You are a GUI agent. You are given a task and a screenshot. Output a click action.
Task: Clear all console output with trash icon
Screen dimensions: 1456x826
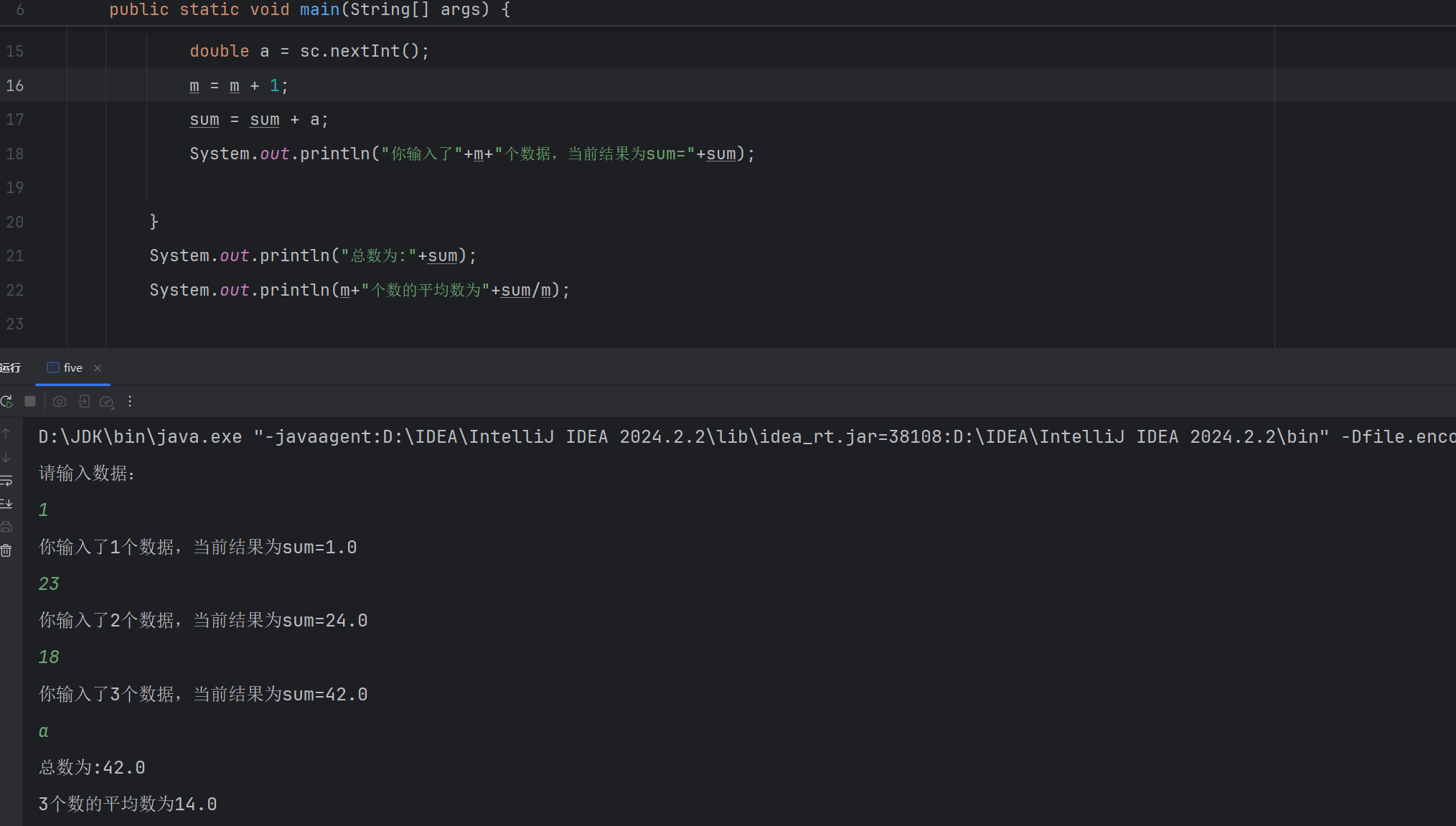(x=6, y=550)
